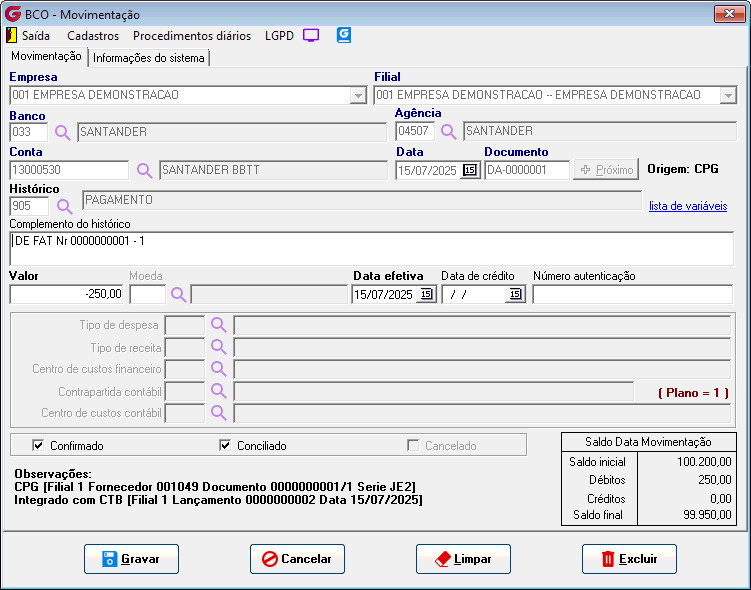The width and height of the screenshot is (751, 590).
Task: Click the red G application logo
Action: click(12, 13)
